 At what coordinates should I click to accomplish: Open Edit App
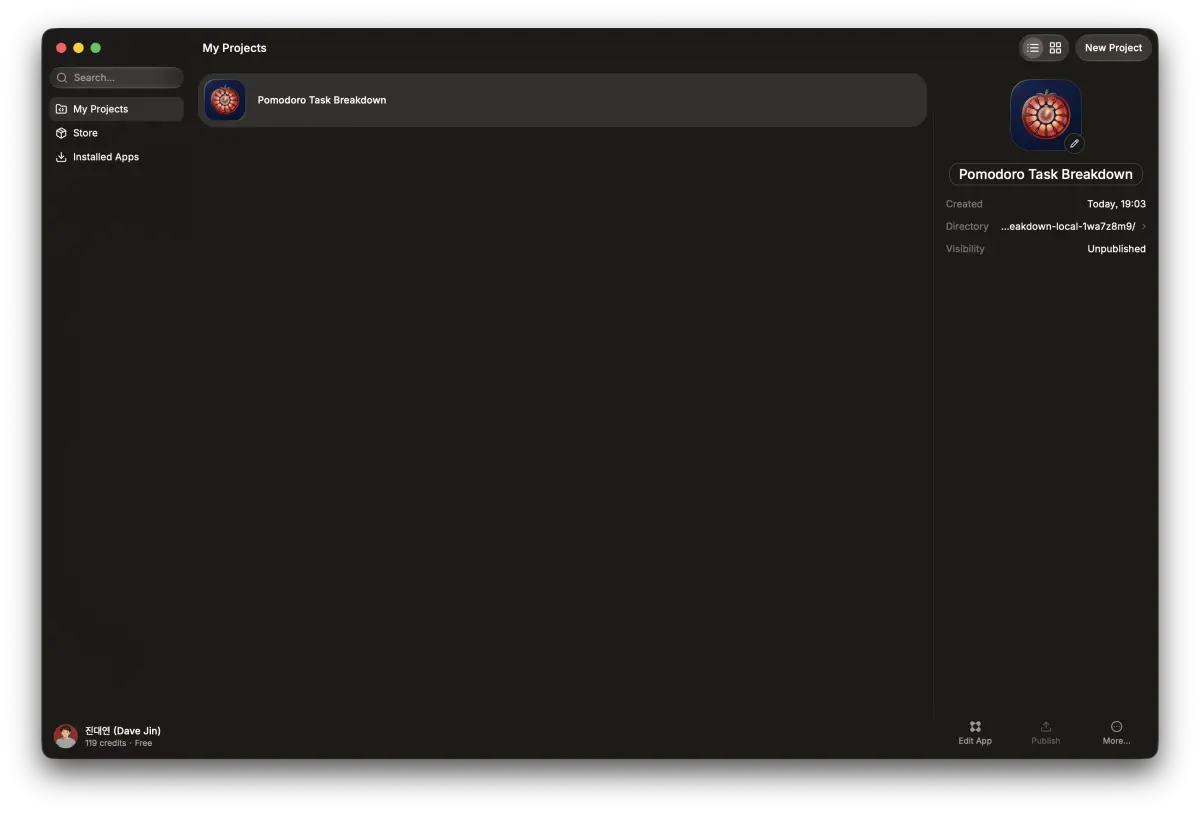click(x=975, y=732)
